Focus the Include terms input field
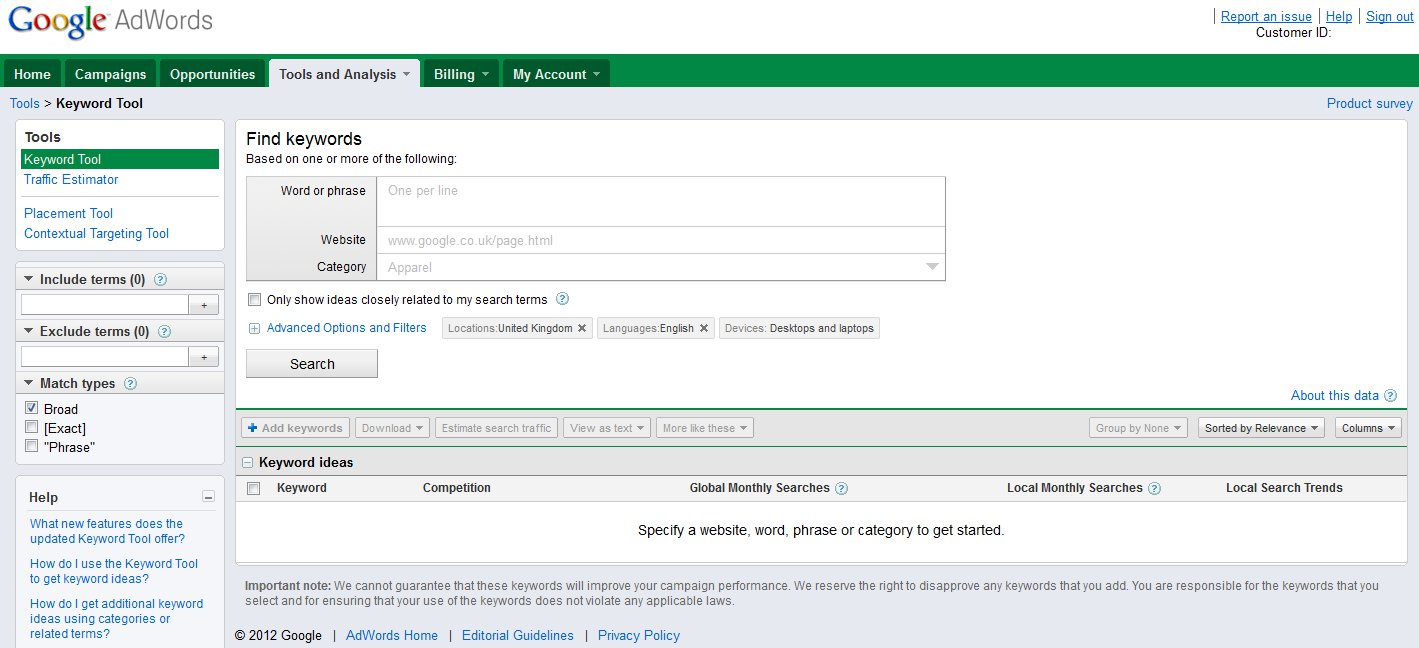1419x648 pixels. 105,304
